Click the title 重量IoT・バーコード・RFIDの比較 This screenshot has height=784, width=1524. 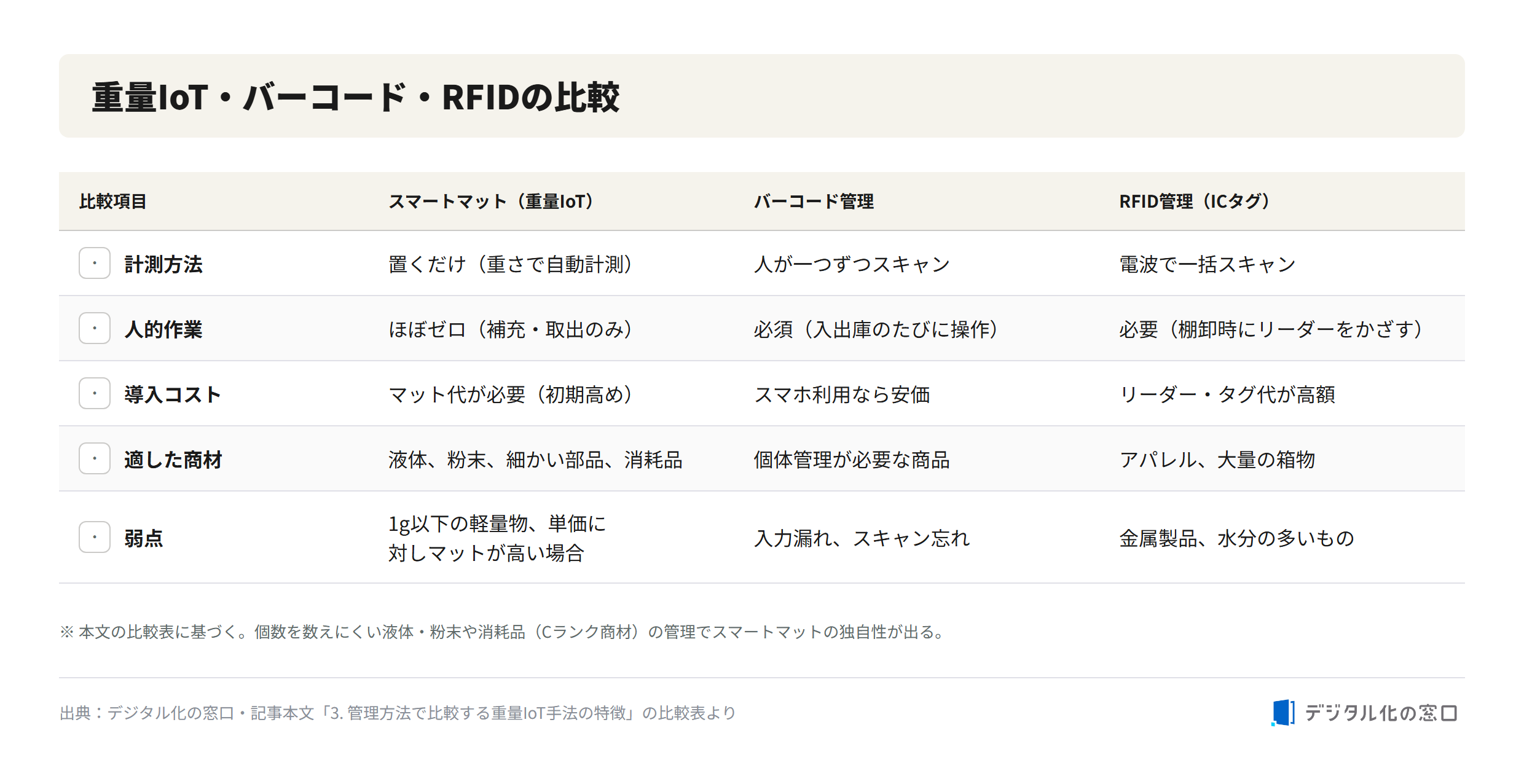pos(356,97)
